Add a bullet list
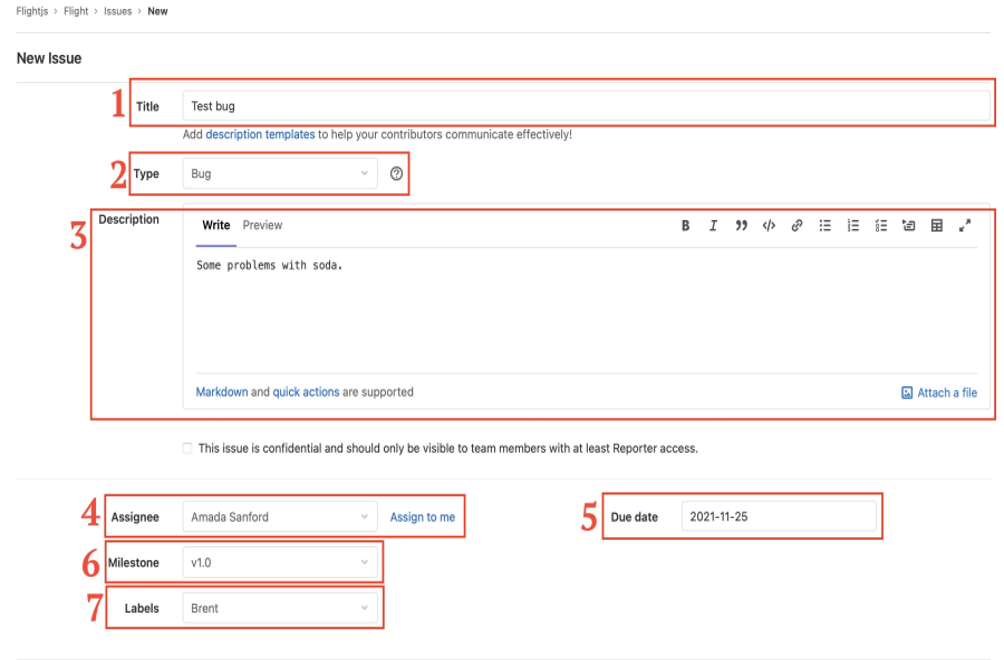 click(825, 225)
